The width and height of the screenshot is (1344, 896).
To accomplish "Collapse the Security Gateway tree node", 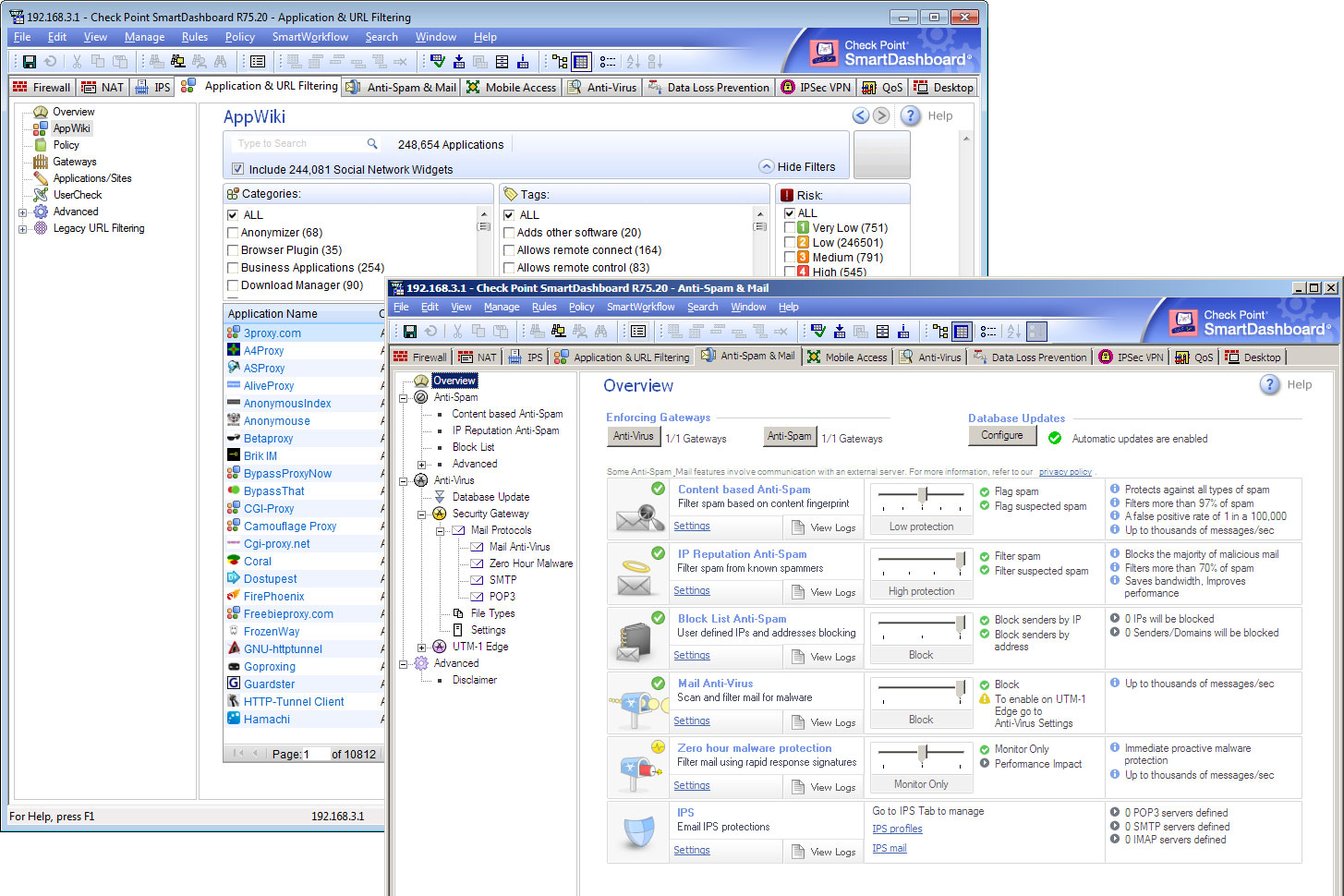I will (422, 515).
